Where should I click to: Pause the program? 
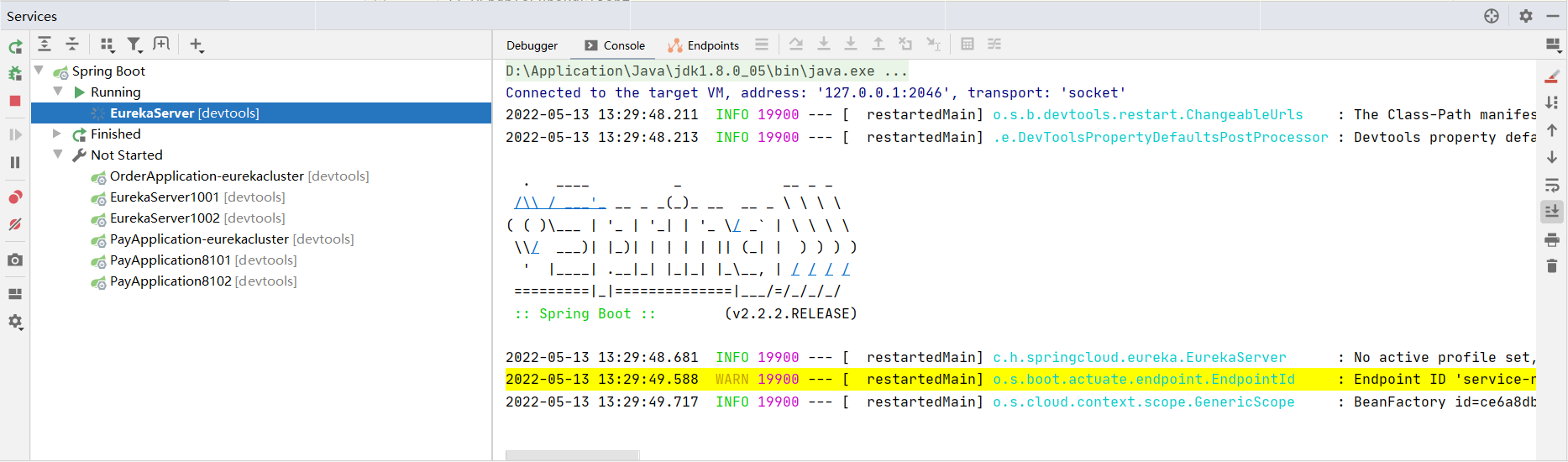(15, 162)
